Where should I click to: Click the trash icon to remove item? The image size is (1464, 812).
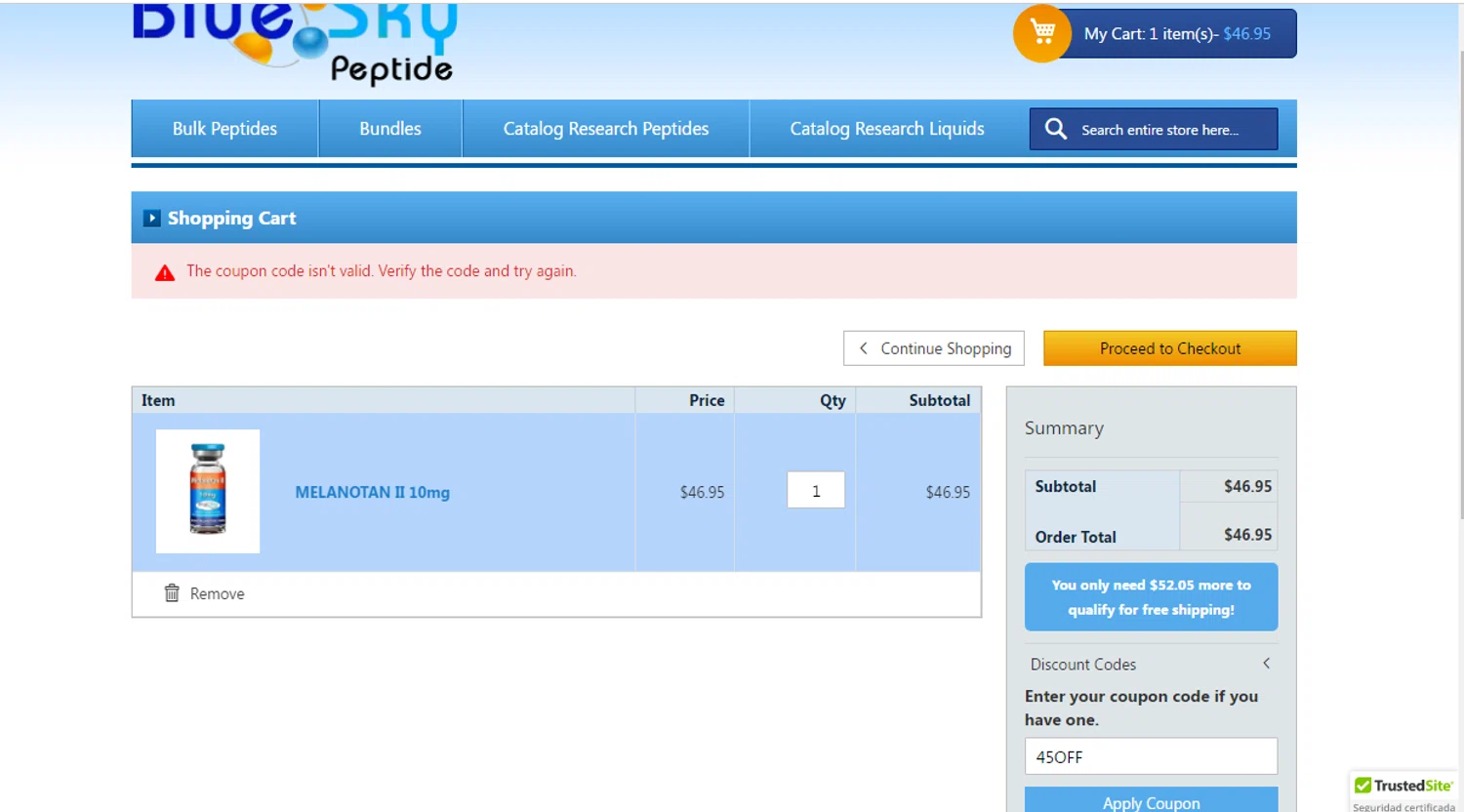pyautogui.click(x=172, y=592)
